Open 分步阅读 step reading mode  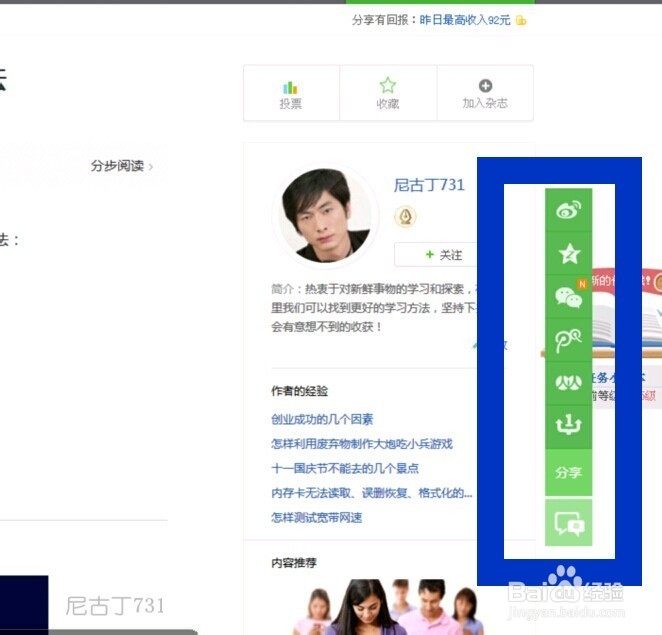[122, 166]
